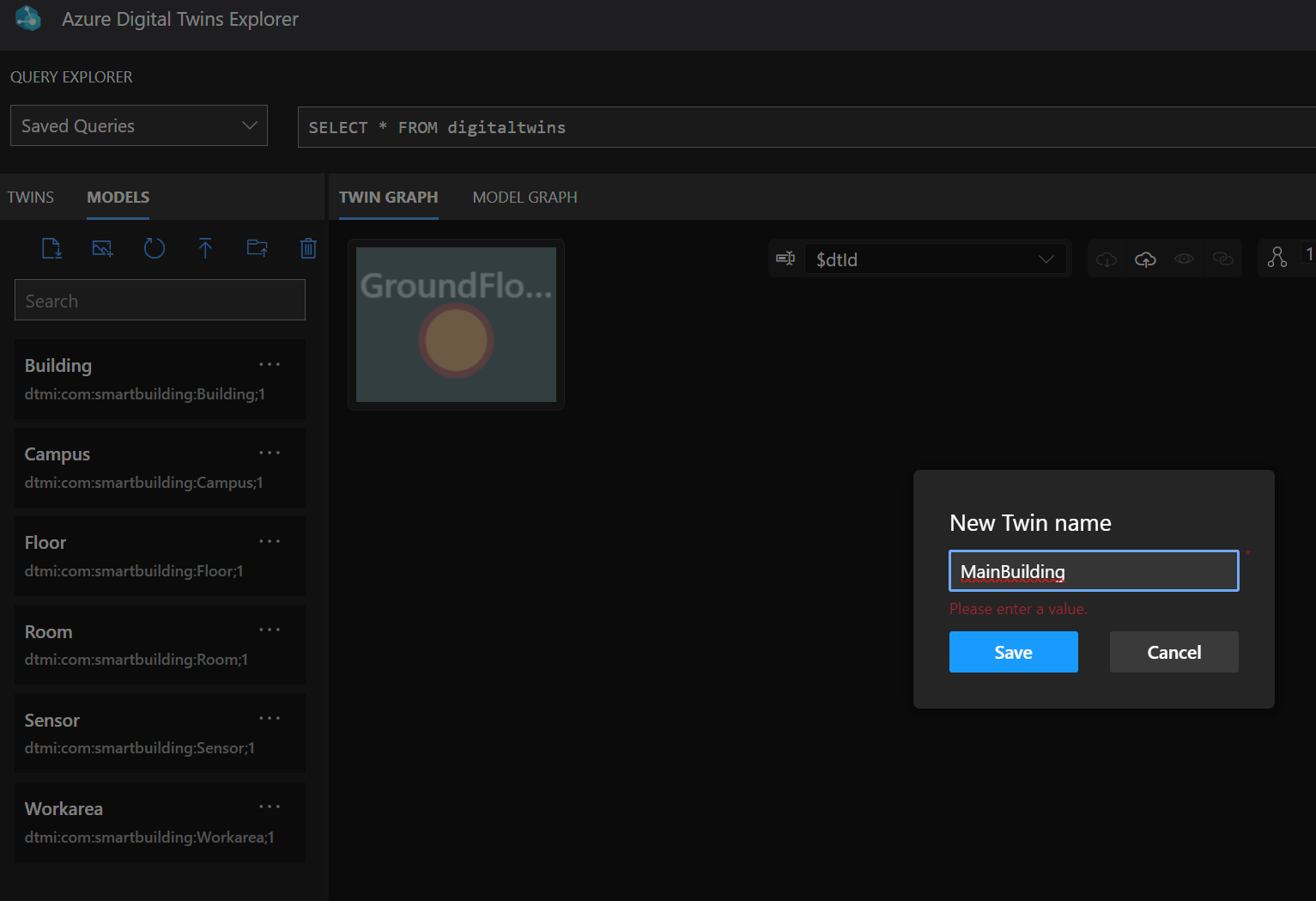
Task: Click Cancel in New Twin name dialog
Action: pyautogui.click(x=1174, y=652)
